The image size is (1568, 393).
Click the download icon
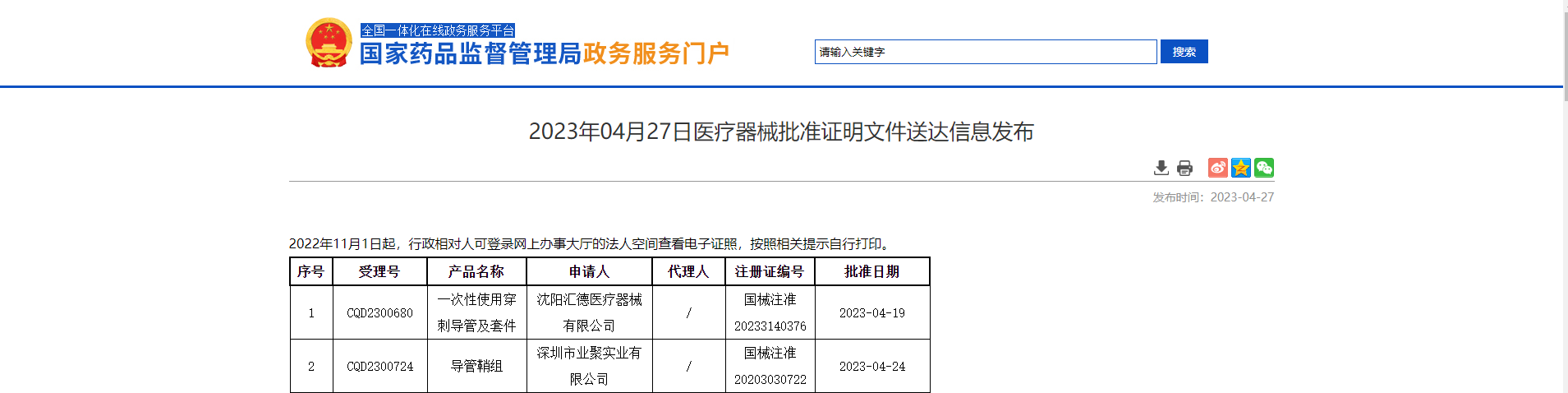(1161, 168)
